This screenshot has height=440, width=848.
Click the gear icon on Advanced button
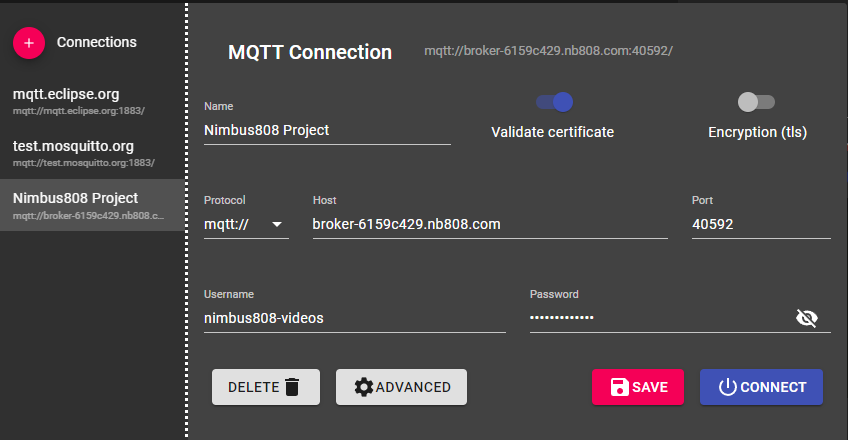pyautogui.click(x=364, y=387)
